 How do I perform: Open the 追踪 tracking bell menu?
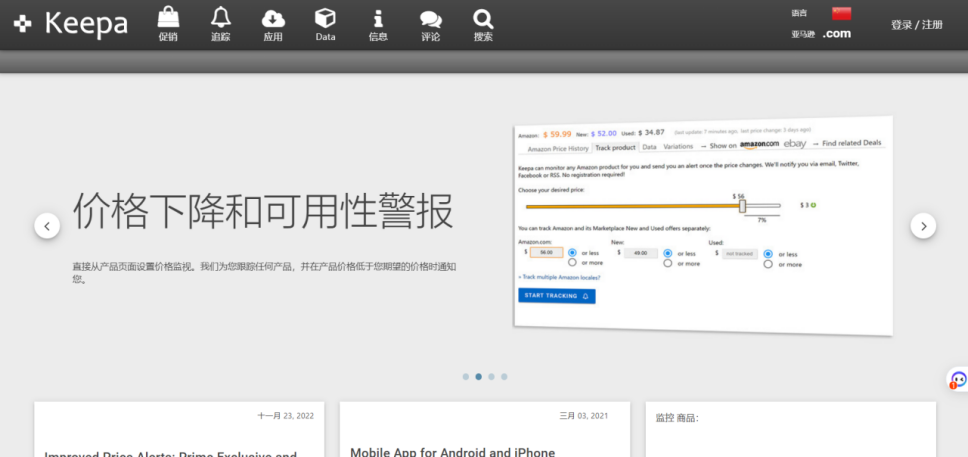220,24
